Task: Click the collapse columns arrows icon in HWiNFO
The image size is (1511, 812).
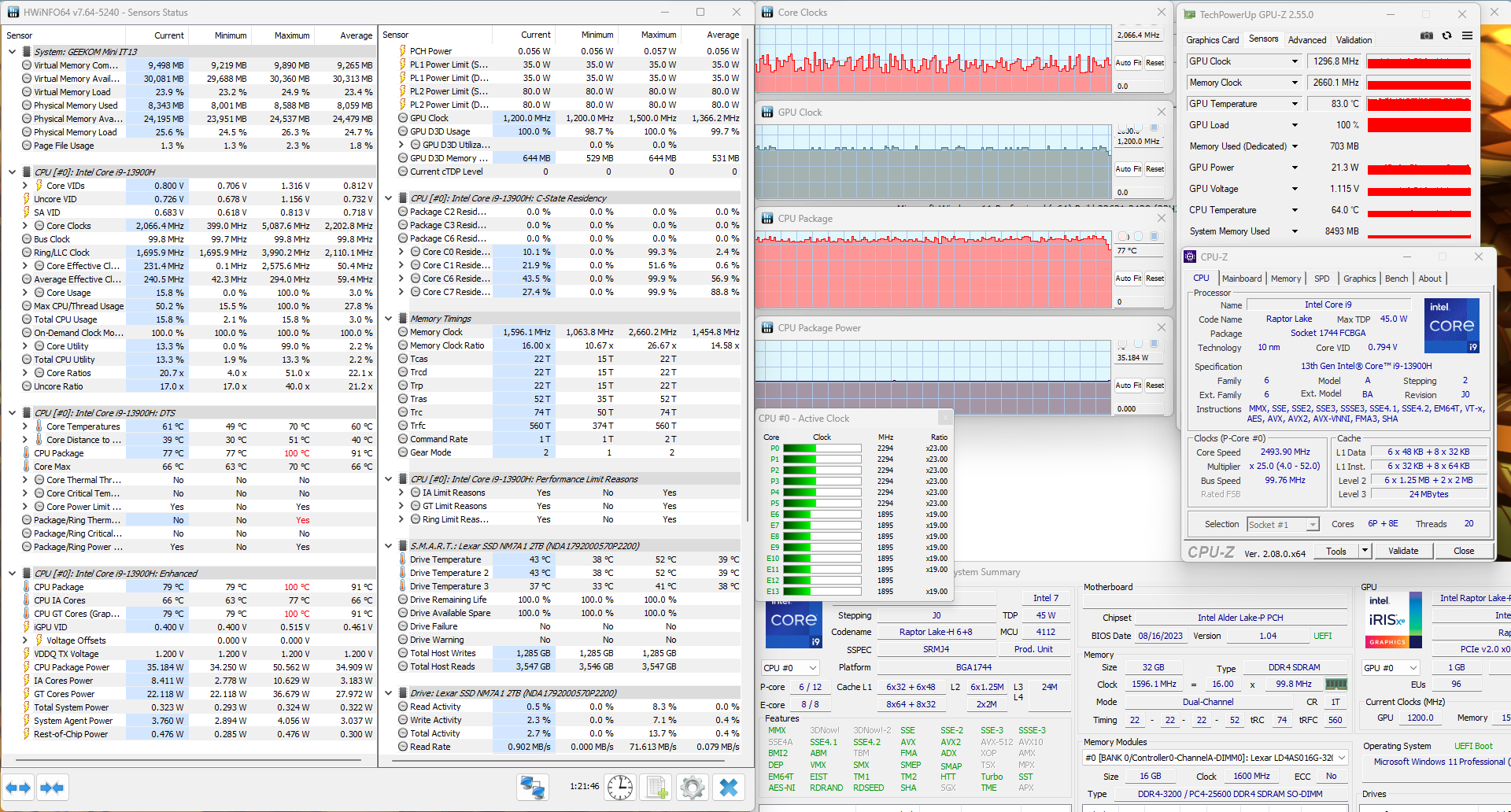Action: point(52,787)
